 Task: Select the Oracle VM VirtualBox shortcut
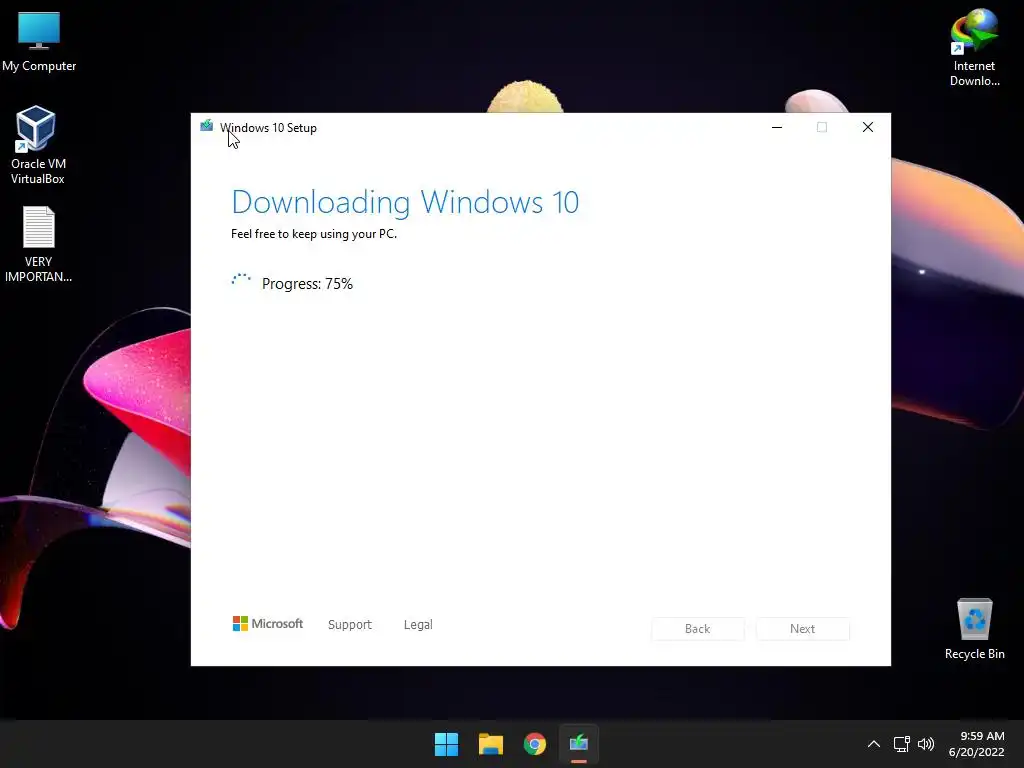(38, 145)
